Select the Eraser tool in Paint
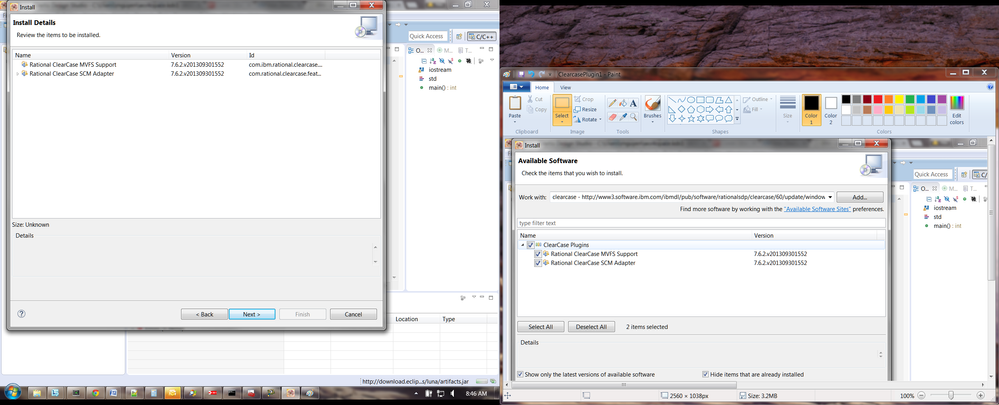Viewport: 999px width, 405px height. pos(612,117)
